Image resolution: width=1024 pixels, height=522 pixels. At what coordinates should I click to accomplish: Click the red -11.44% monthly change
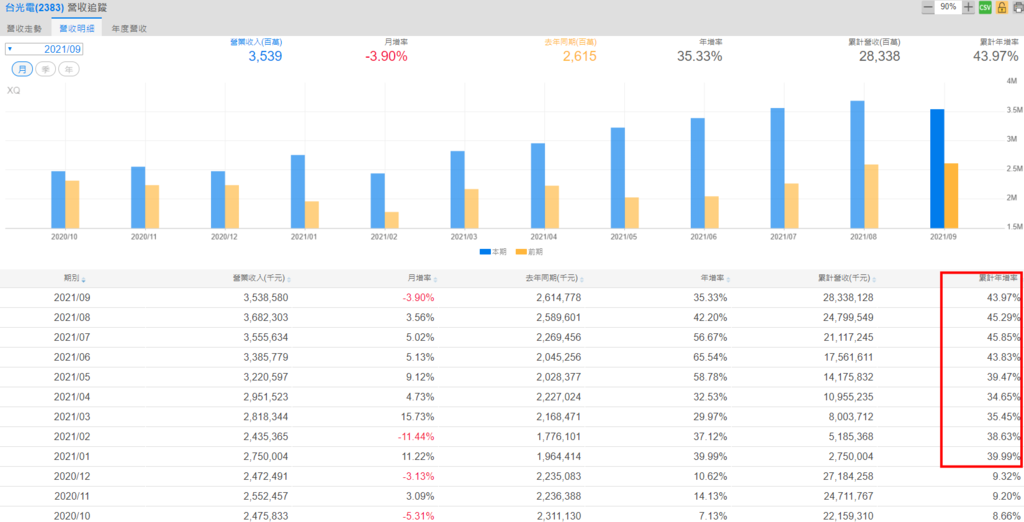click(x=416, y=436)
